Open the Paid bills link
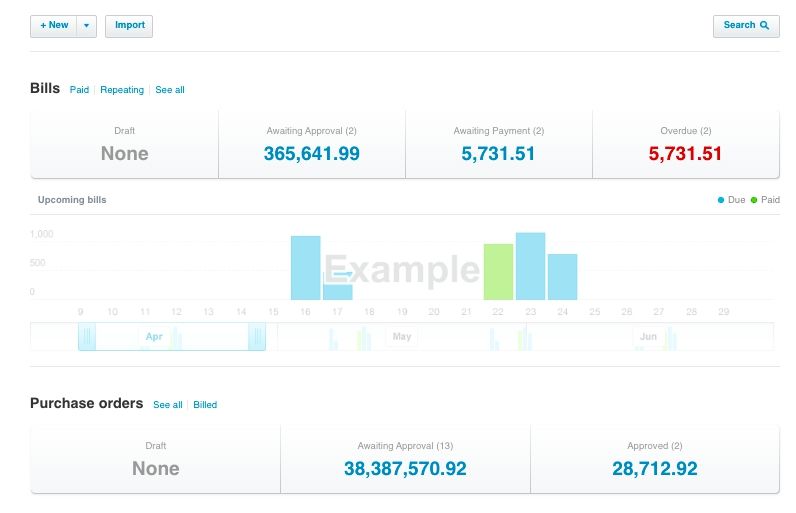The width and height of the screenshot is (796, 513). coord(79,90)
